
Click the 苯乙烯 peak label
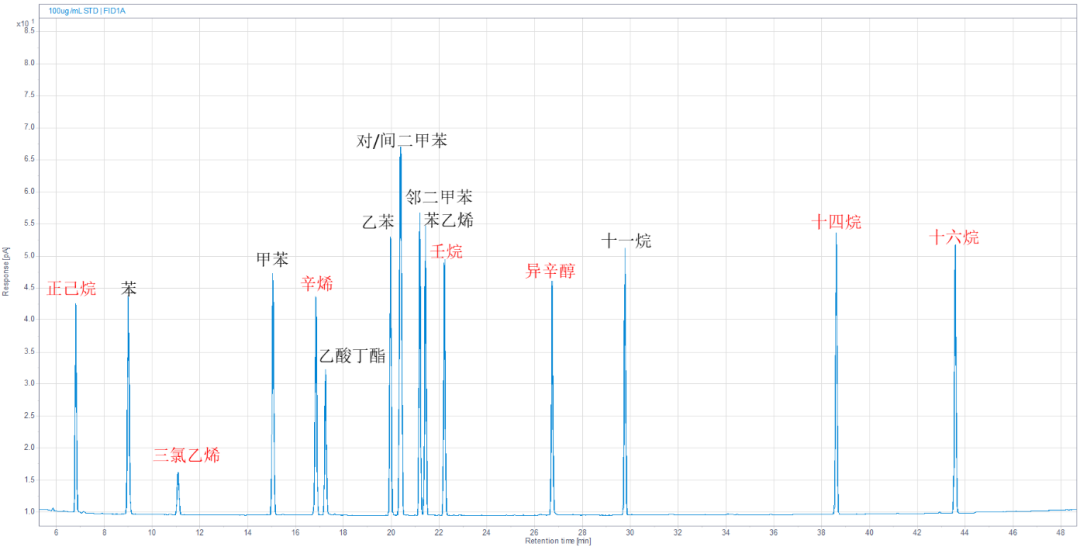click(449, 220)
